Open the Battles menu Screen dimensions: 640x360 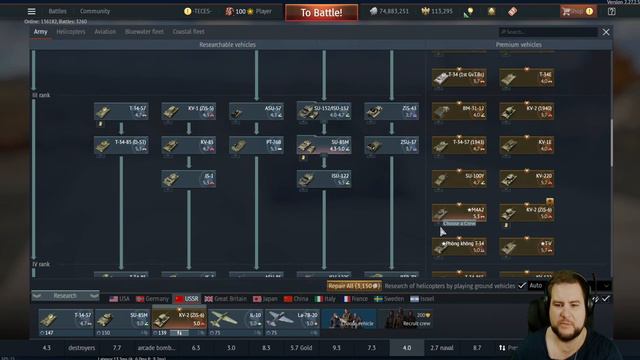click(x=58, y=11)
